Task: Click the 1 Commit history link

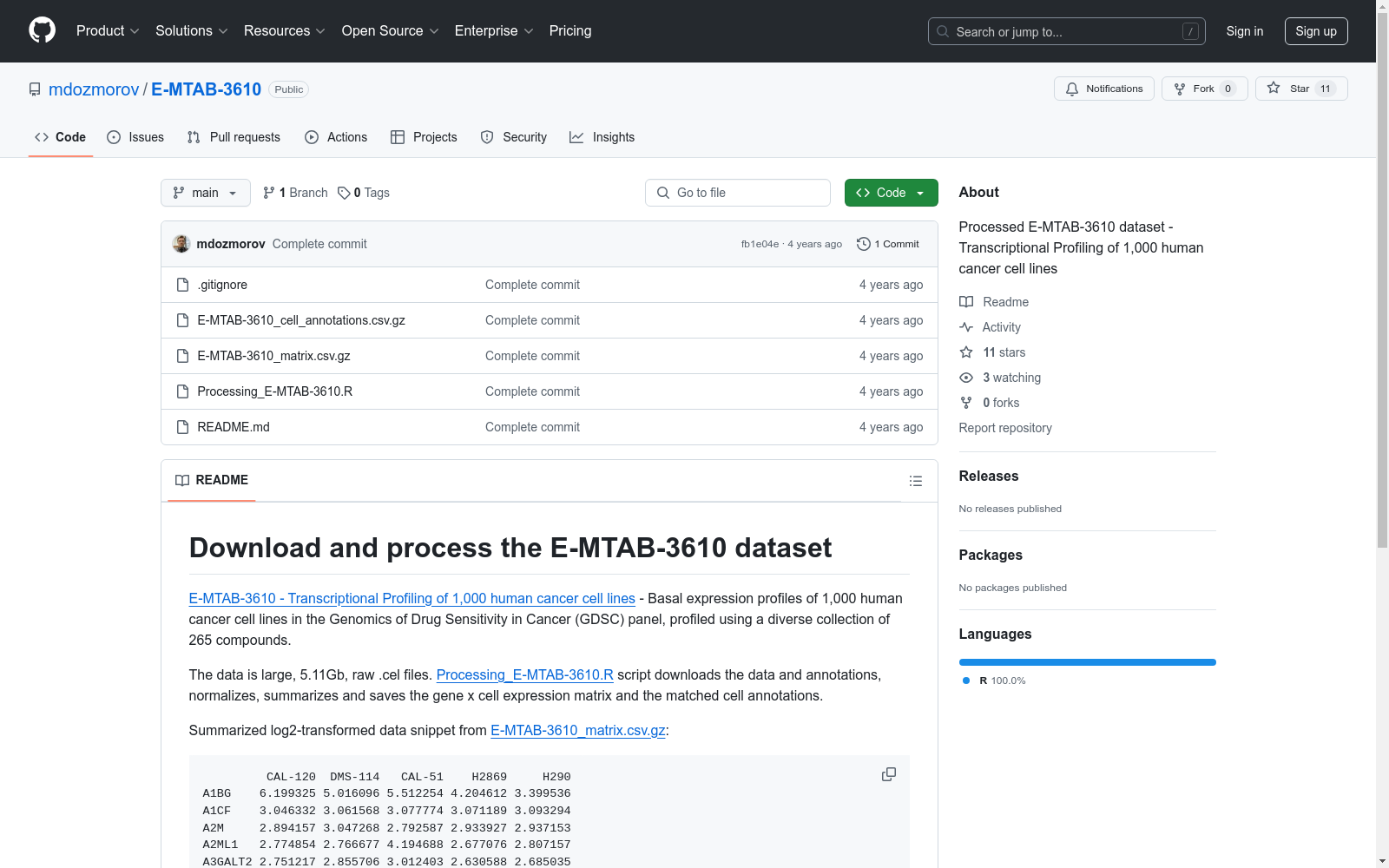Action: pyautogui.click(x=888, y=244)
